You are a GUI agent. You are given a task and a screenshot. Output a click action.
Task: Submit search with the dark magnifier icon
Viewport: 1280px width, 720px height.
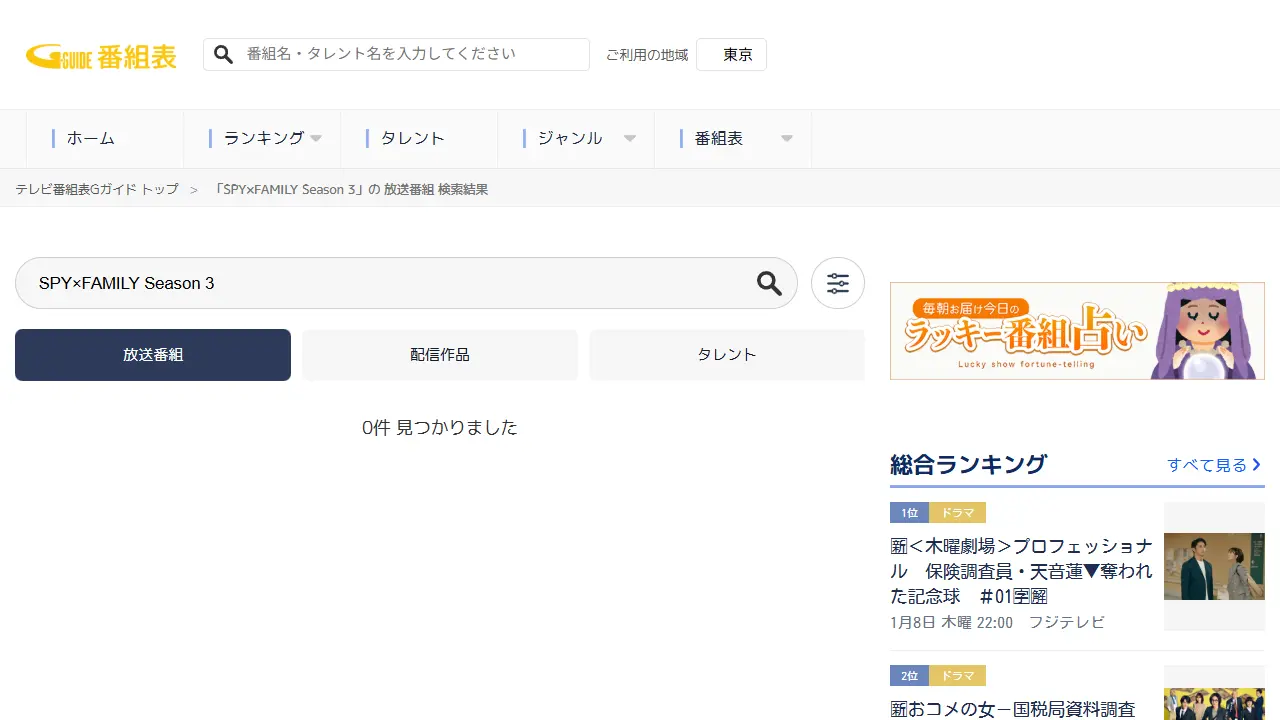tap(769, 283)
